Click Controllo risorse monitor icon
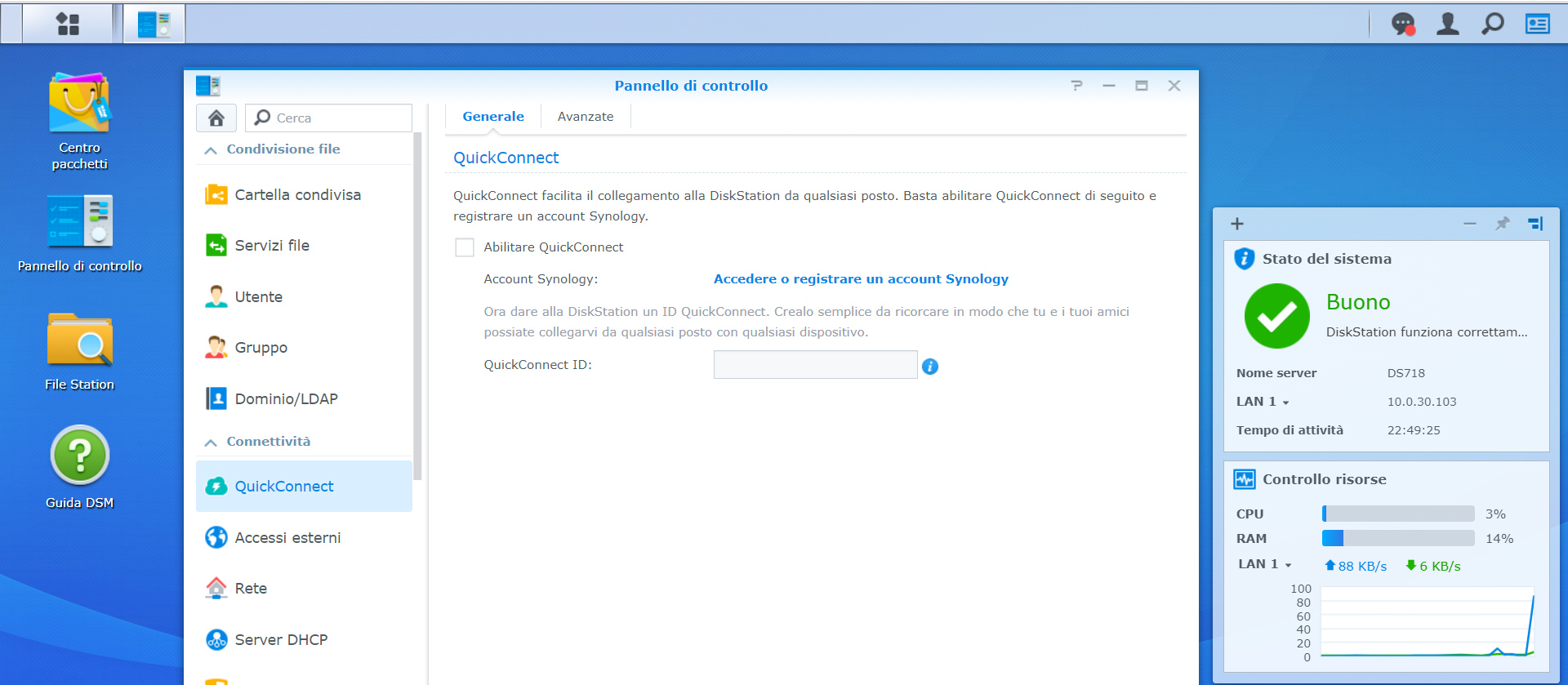This screenshot has height=685, width=1568. tap(1245, 479)
